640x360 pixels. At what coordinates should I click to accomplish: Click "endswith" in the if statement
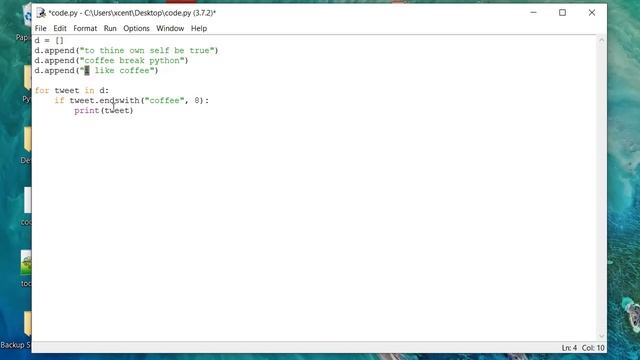point(119,100)
